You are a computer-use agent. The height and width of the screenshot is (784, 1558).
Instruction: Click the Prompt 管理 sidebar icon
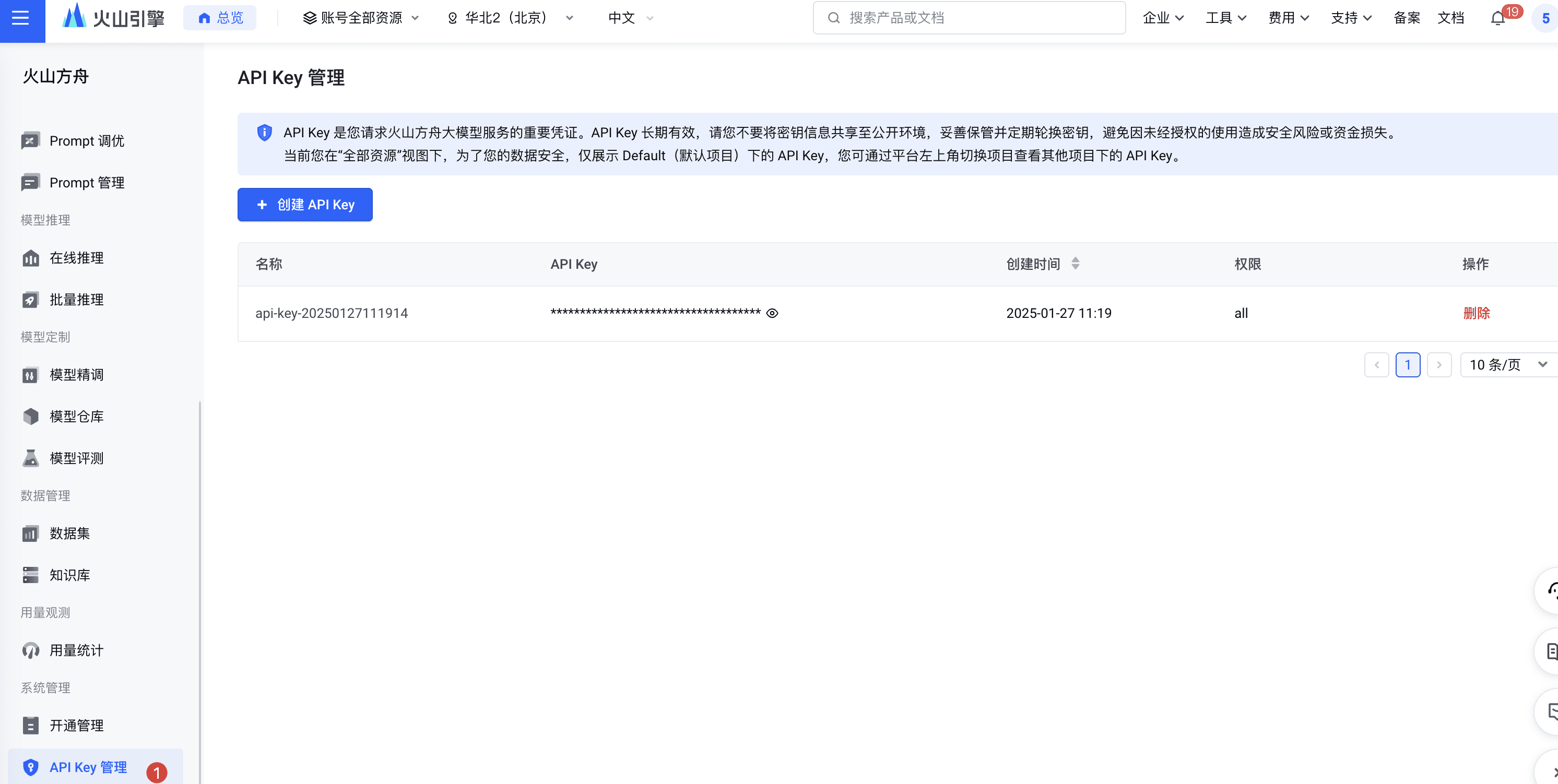30,183
